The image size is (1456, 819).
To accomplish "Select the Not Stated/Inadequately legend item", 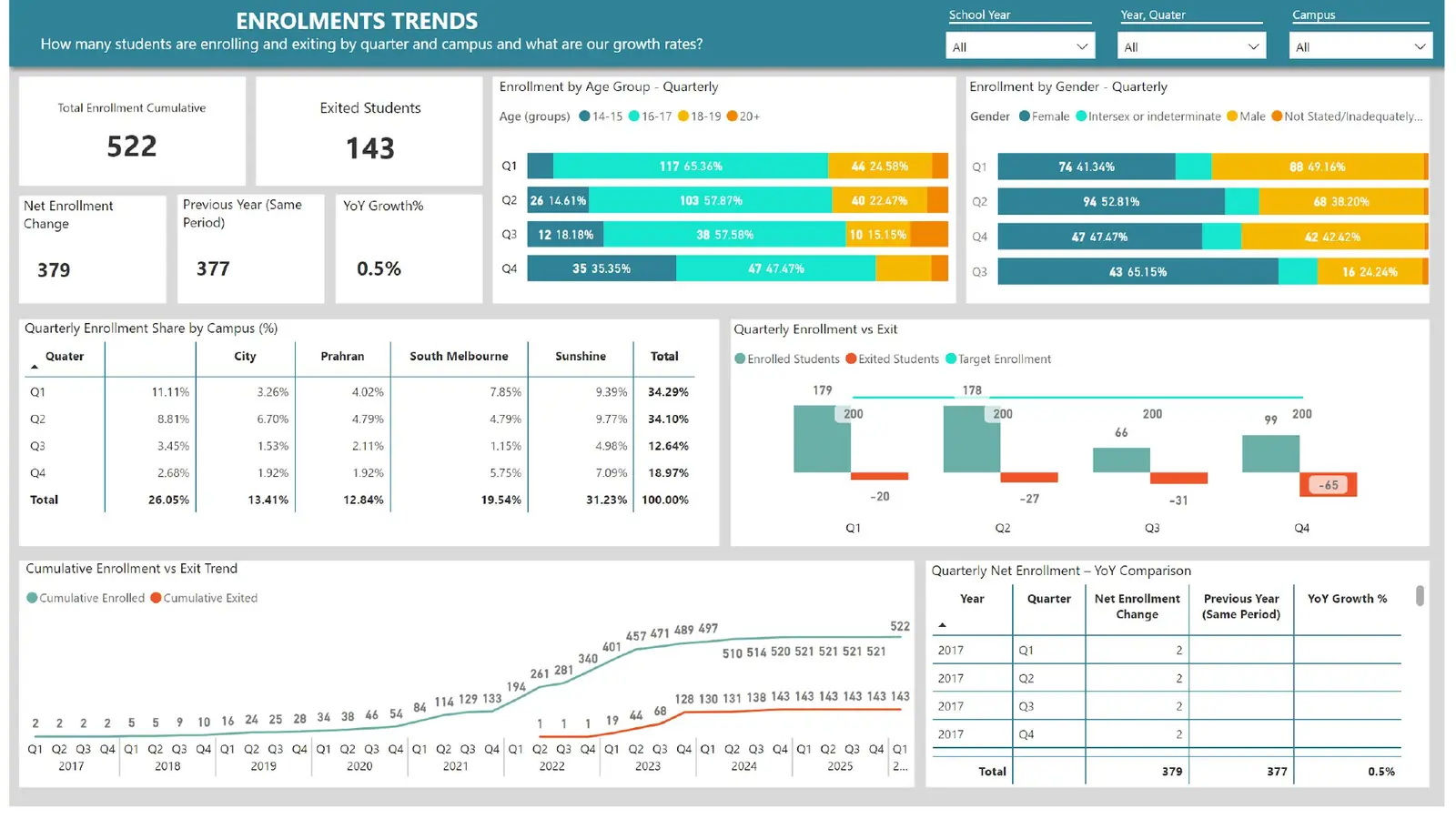I will (1347, 116).
